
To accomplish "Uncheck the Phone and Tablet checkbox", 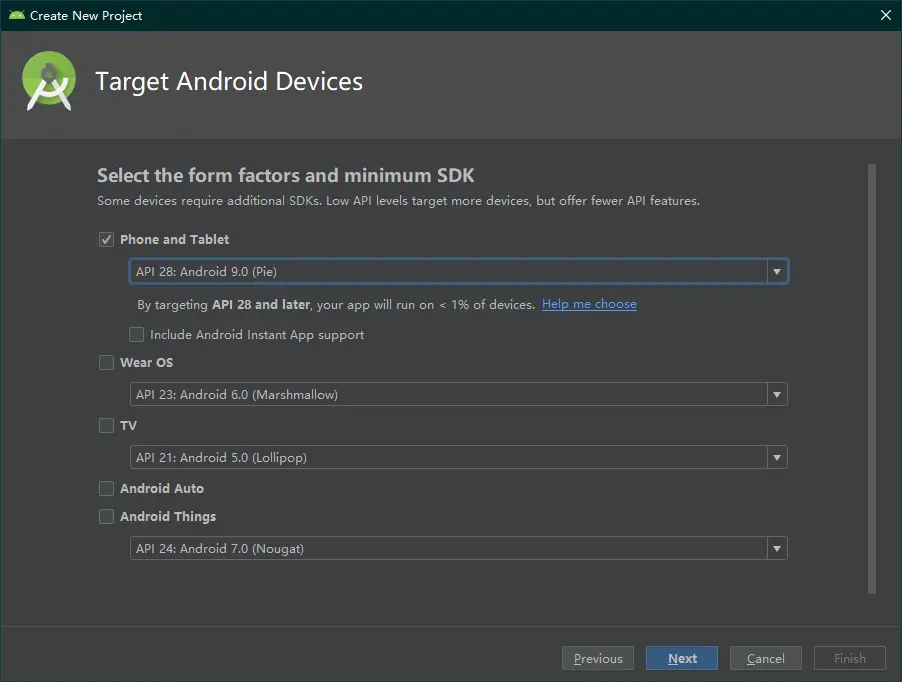I will point(106,239).
